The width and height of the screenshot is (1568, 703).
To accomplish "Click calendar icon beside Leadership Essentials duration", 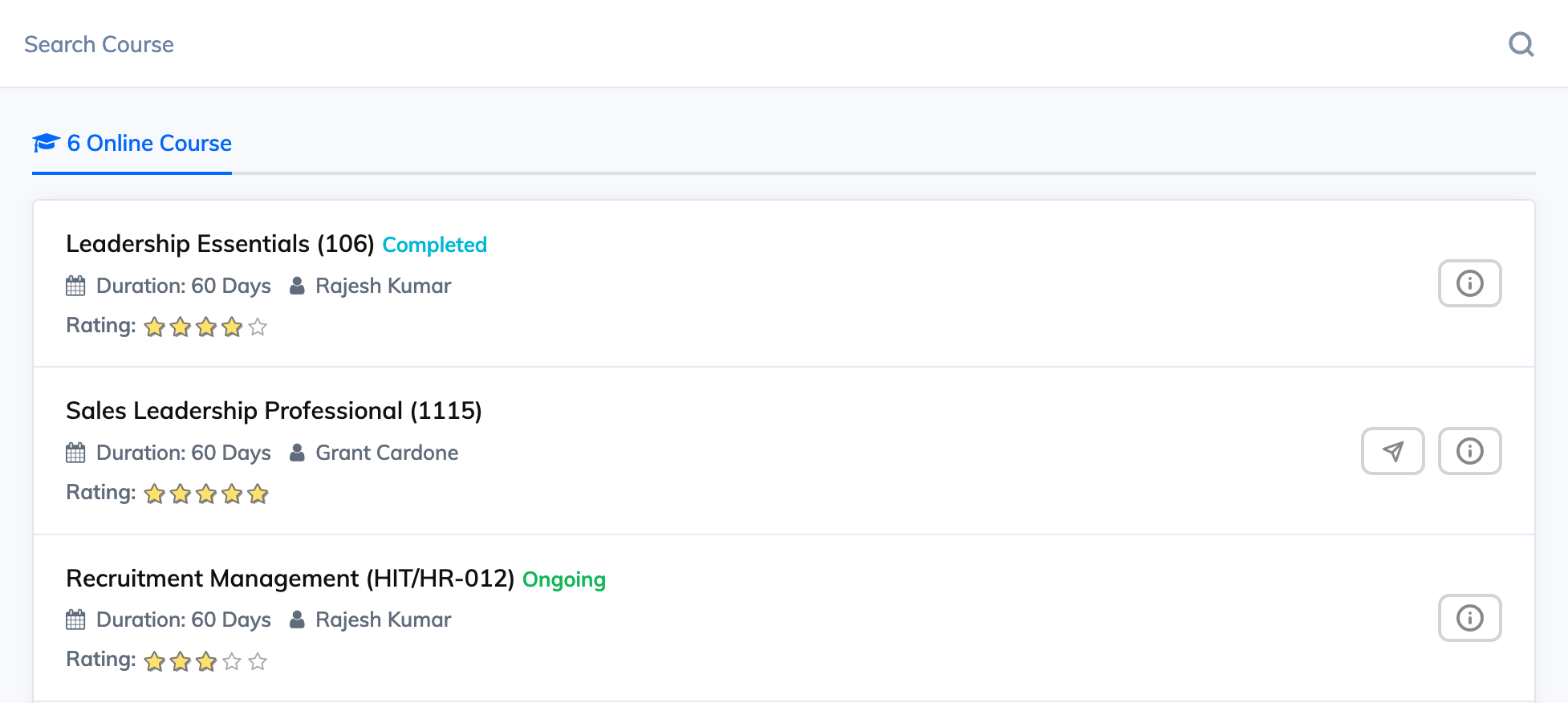I will pyautogui.click(x=75, y=286).
